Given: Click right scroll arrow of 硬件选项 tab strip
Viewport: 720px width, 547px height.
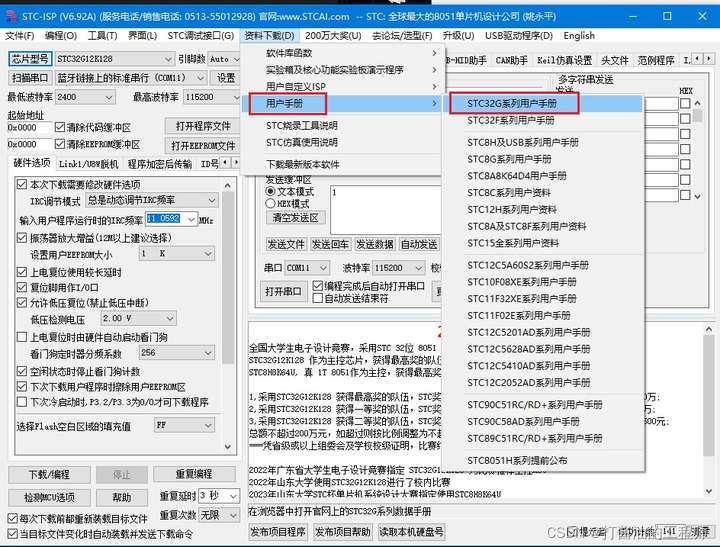Looking at the screenshot, I should coord(236,163).
